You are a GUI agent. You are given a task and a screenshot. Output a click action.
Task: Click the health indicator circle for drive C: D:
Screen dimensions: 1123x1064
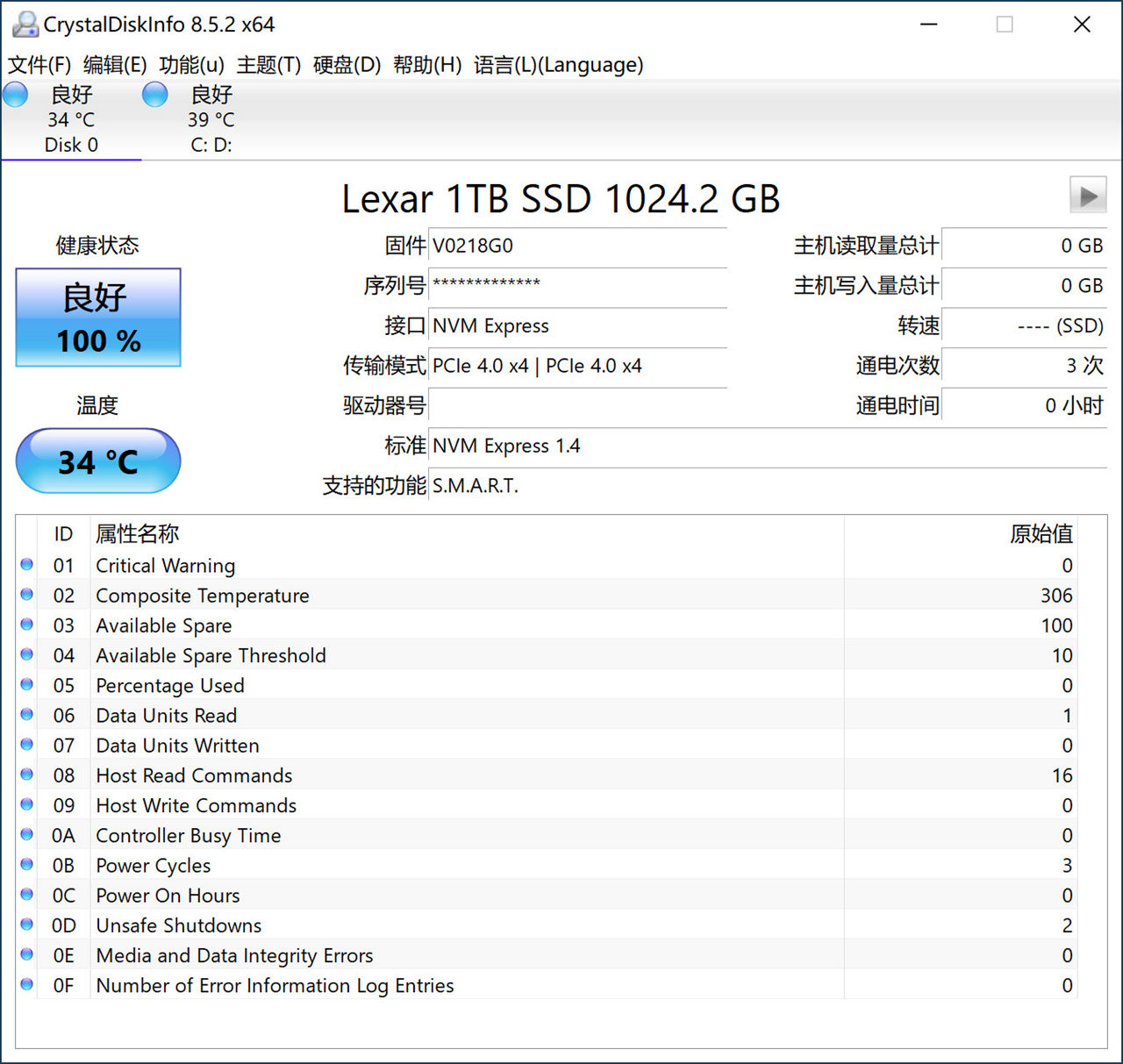pos(154,93)
